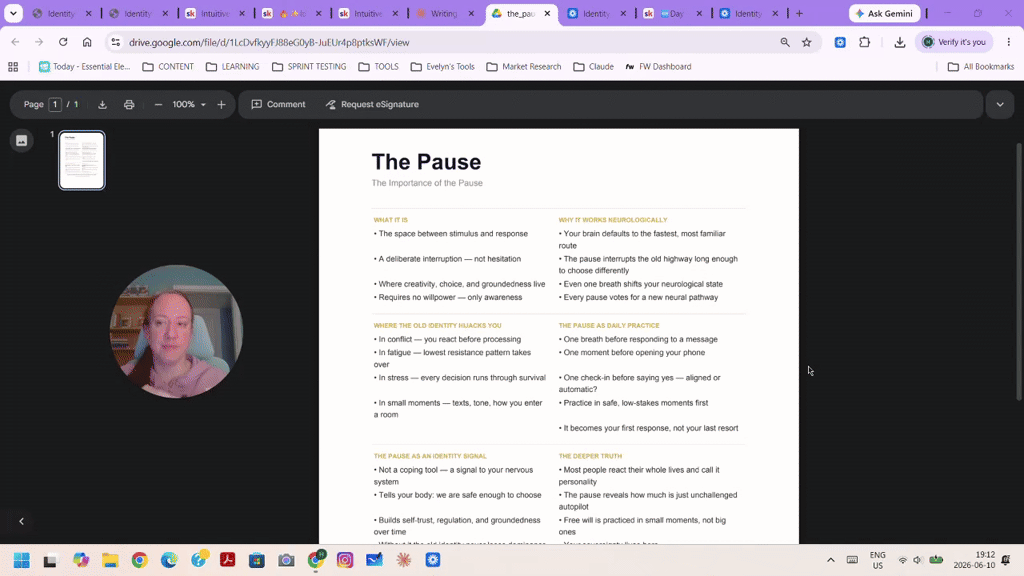This screenshot has height=576, width=1024.
Task: Open Adobe Acrobat from the taskbar
Action: (x=227, y=560)
